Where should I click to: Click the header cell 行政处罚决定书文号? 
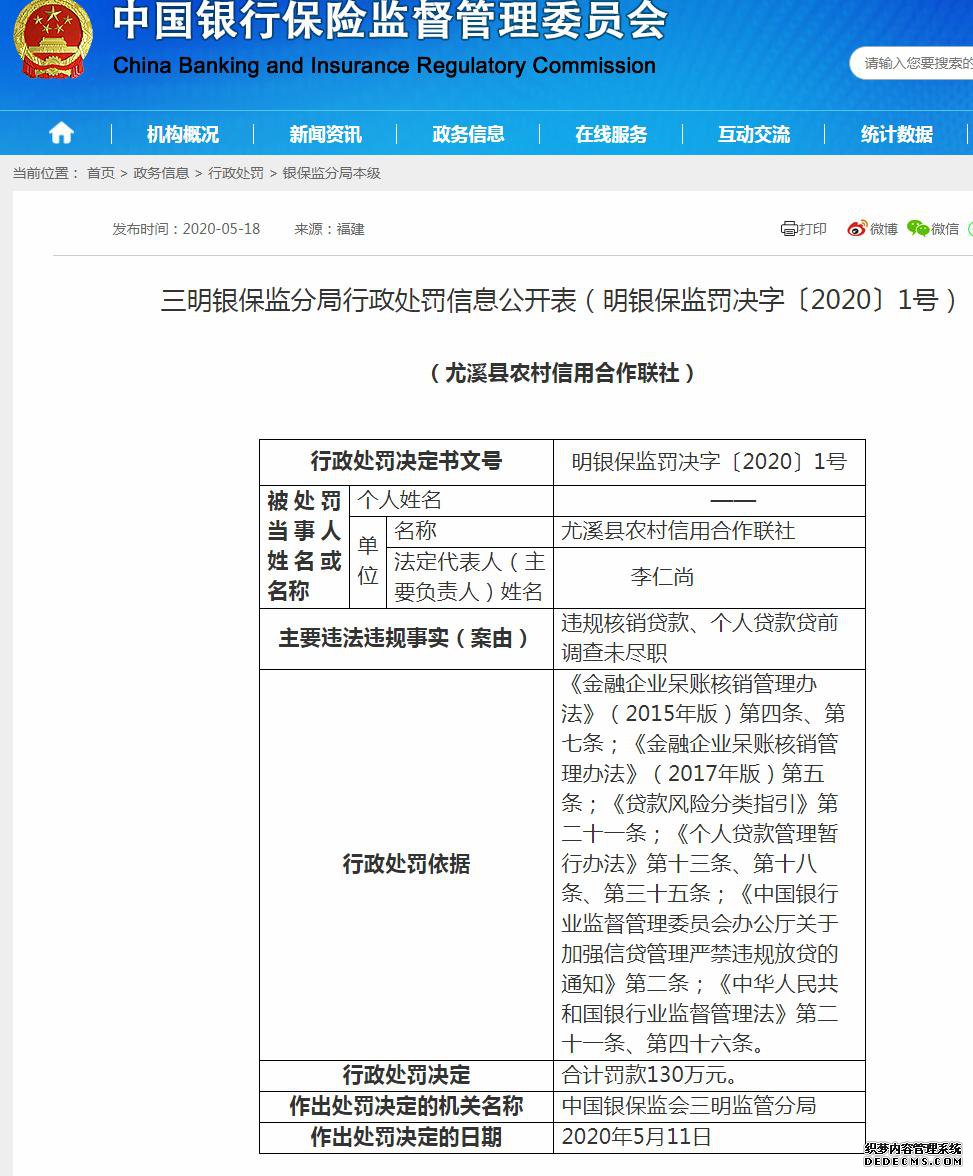406,461
